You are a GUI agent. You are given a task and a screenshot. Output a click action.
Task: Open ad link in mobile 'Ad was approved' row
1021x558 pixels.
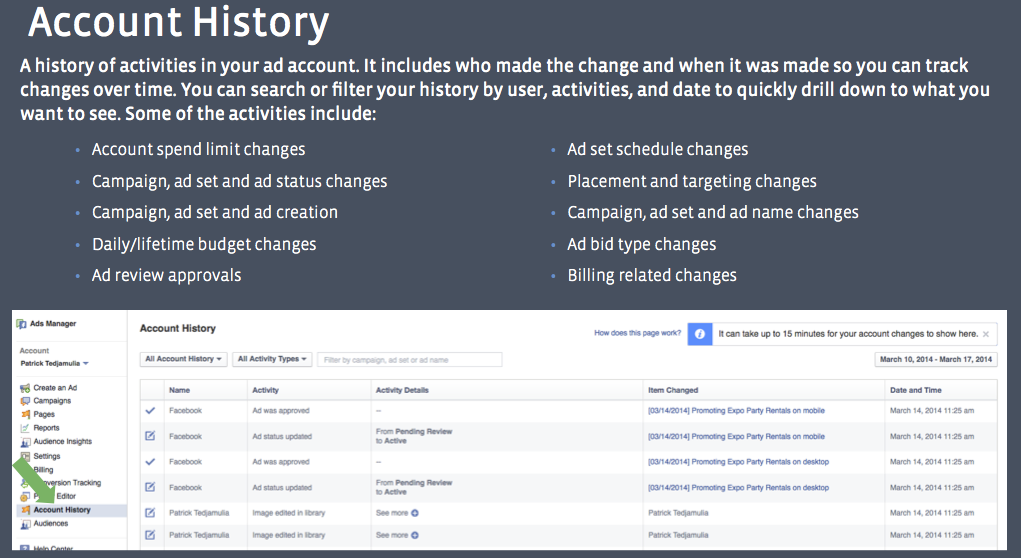point(736,411)
